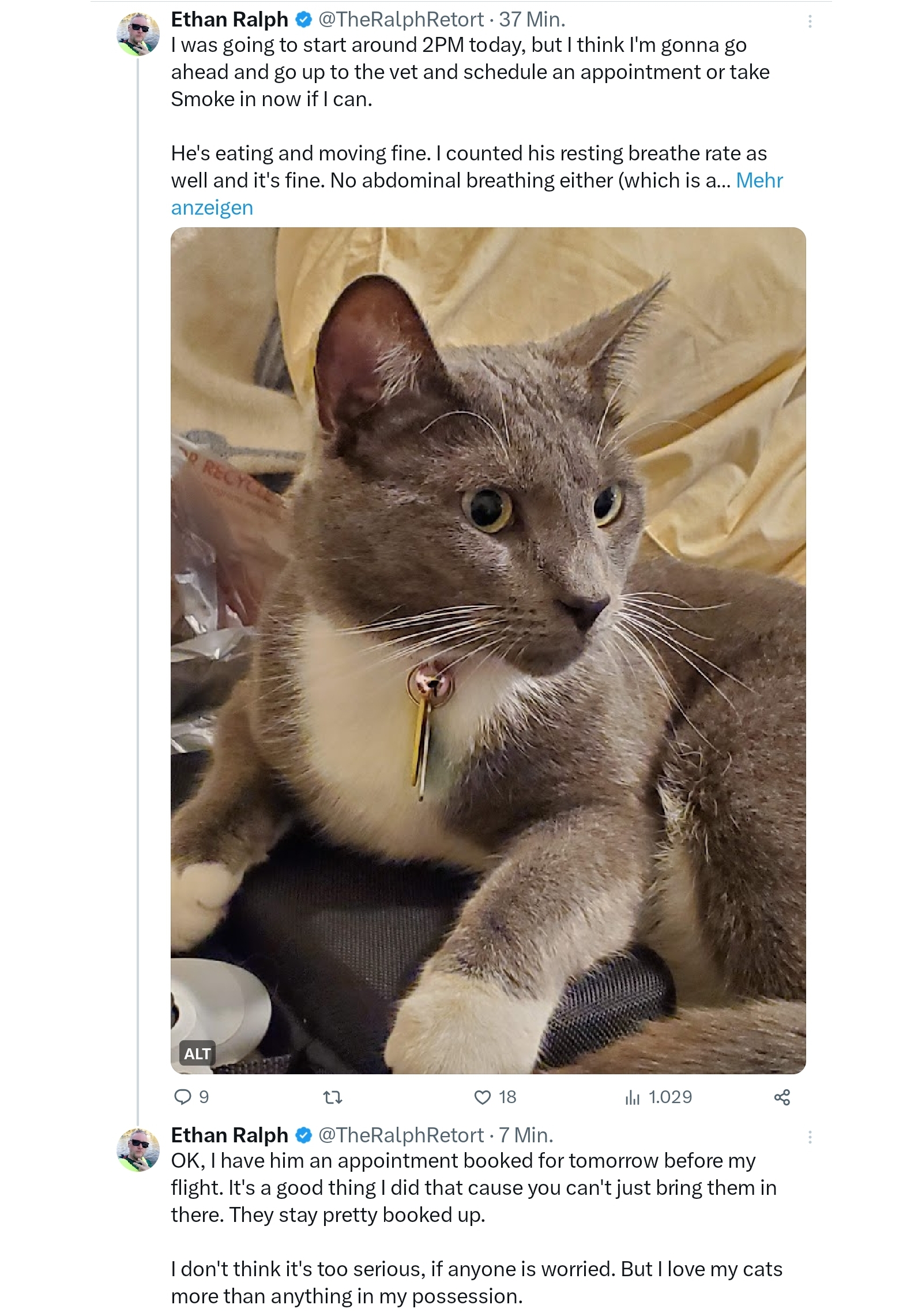Screen dimensions: 918x1316
Task: Retweet the cat photo post
Action: coord(333,1097)
